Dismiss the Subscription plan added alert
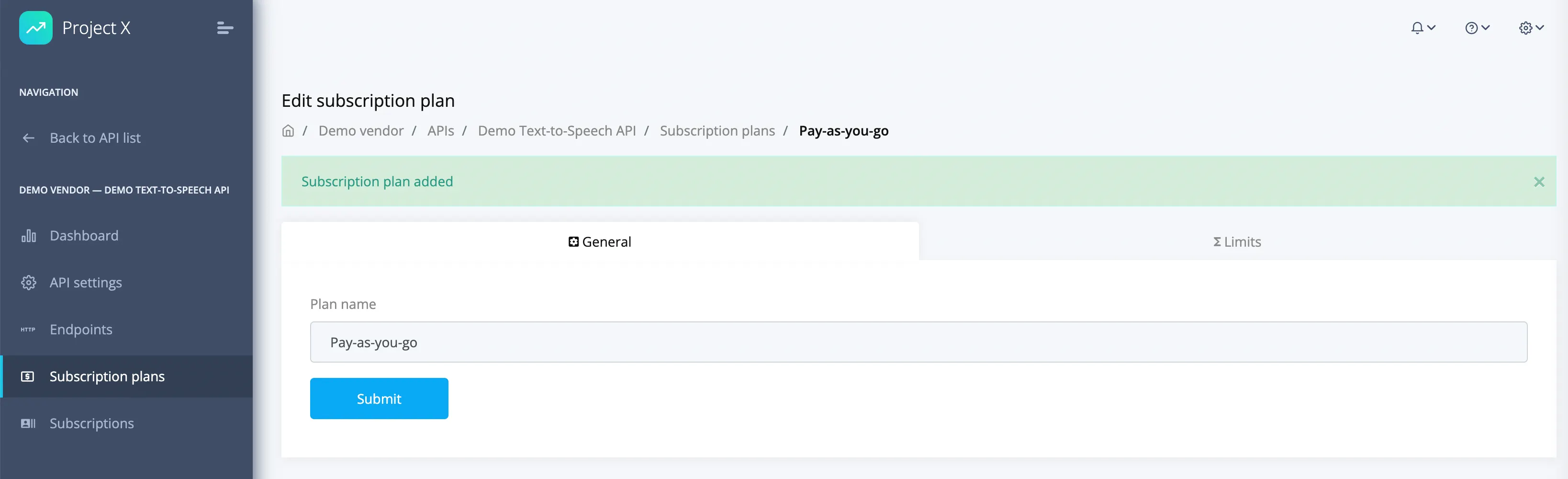 [1539, 182]
